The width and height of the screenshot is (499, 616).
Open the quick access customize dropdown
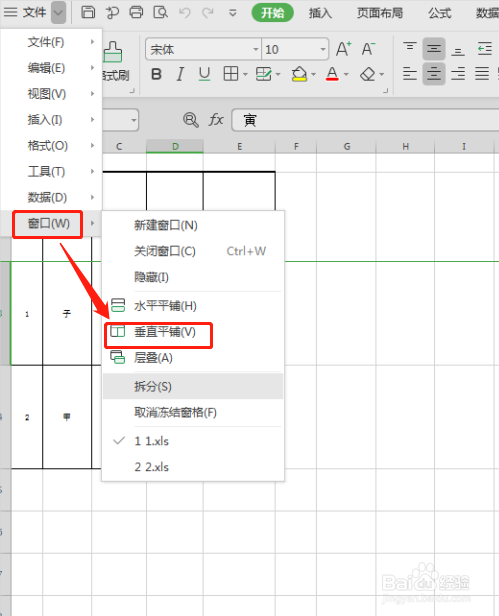coord(233,13)
